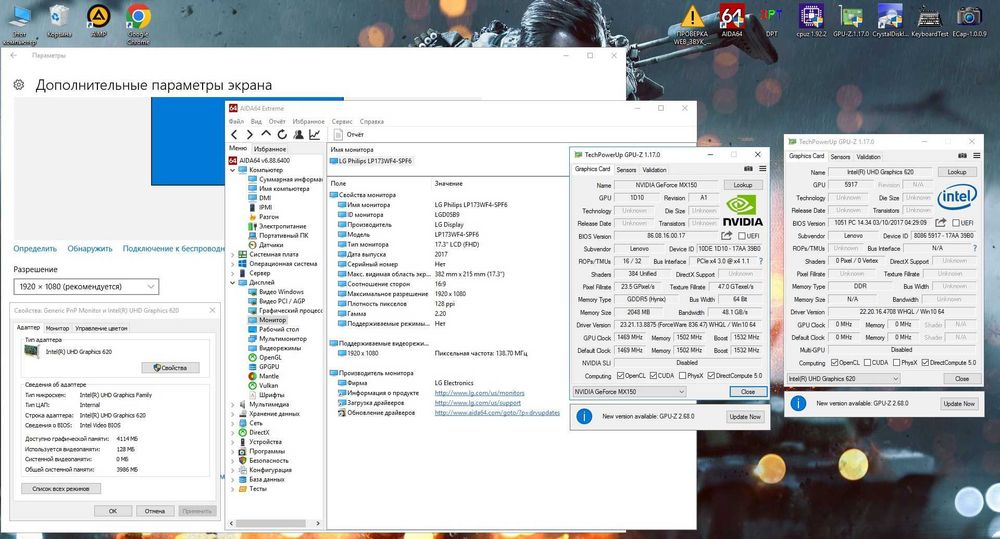Open the hamburger menu in Intel GPU-Z window
The width and height of the screenshot is (1000, 539).
tap(976, 156)
